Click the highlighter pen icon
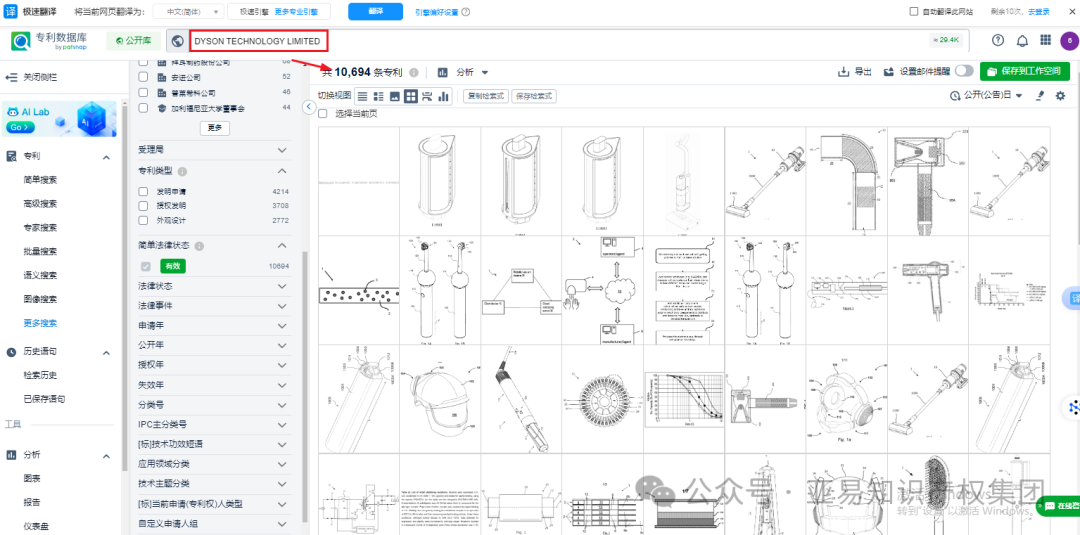This screenshot has width=1080, height=535. point(1040,96)
